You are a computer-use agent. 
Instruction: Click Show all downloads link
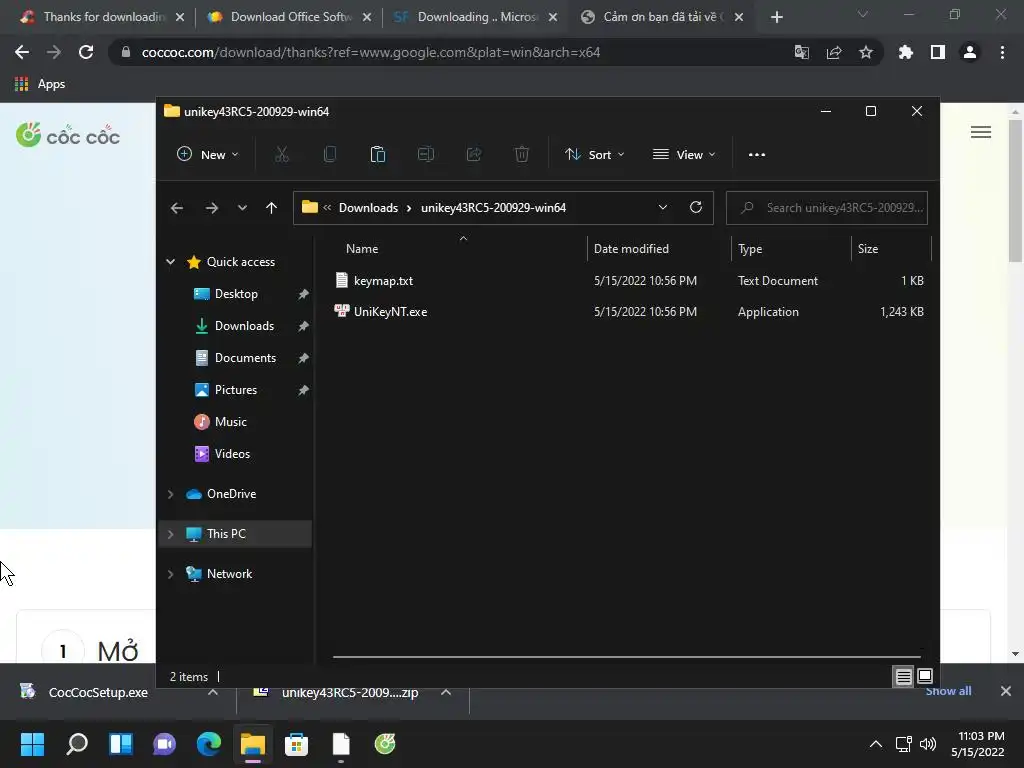pos(948,691)
